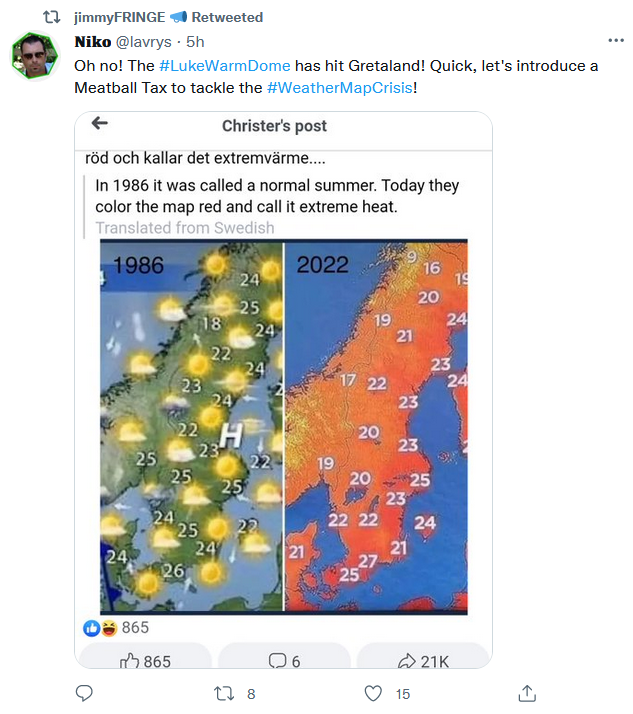Retweet Niko's post
The image size is (633, 714).
[226, 693]
